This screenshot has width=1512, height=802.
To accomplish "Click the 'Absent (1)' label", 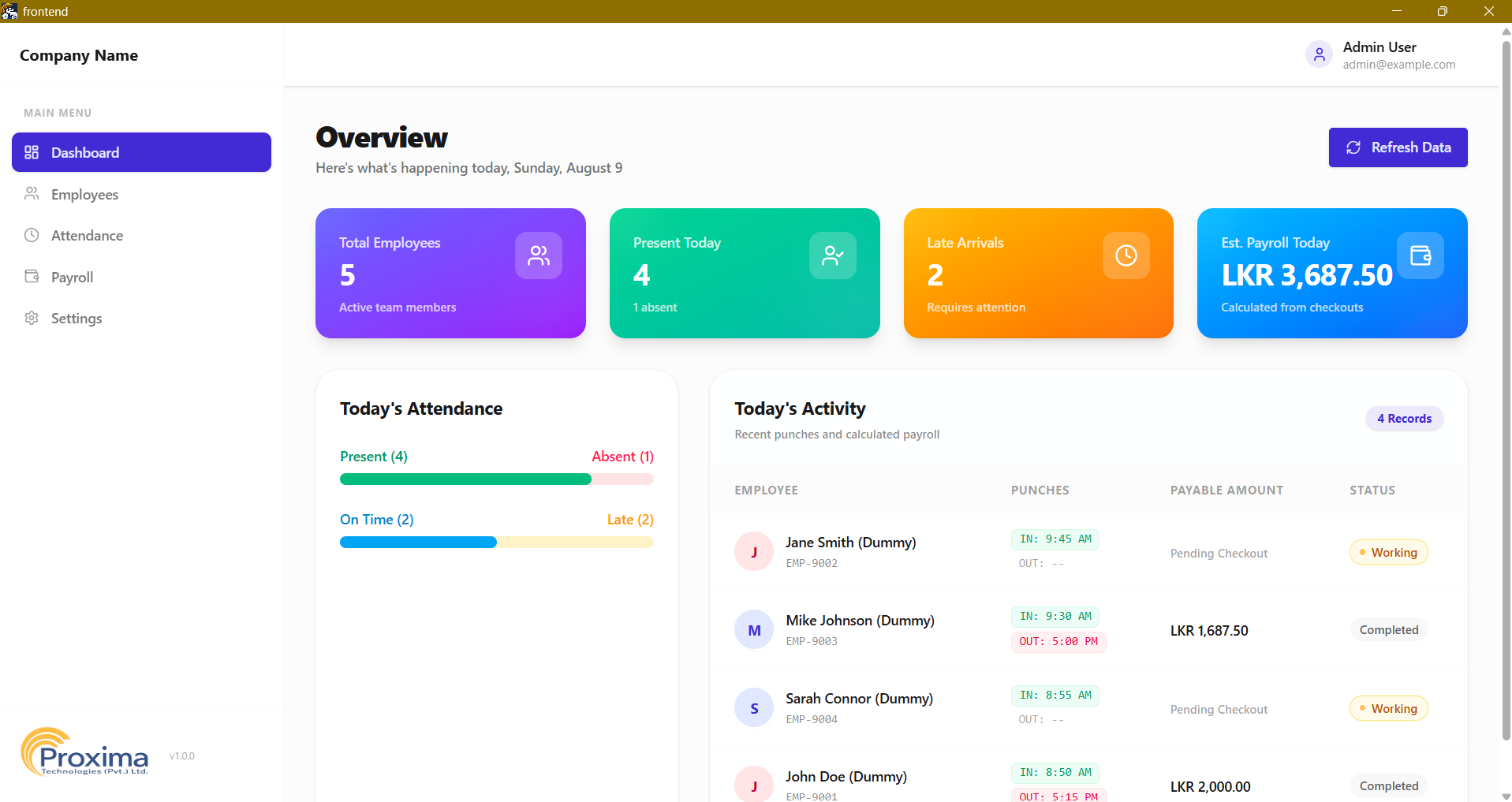I will coord(622,456).
